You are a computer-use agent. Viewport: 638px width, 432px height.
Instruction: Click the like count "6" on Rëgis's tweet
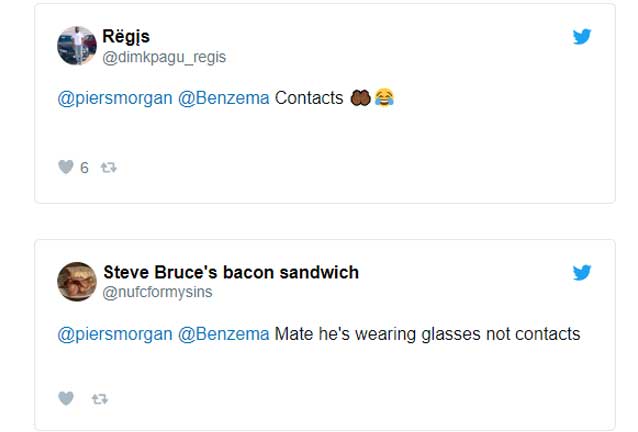point(84,168)
